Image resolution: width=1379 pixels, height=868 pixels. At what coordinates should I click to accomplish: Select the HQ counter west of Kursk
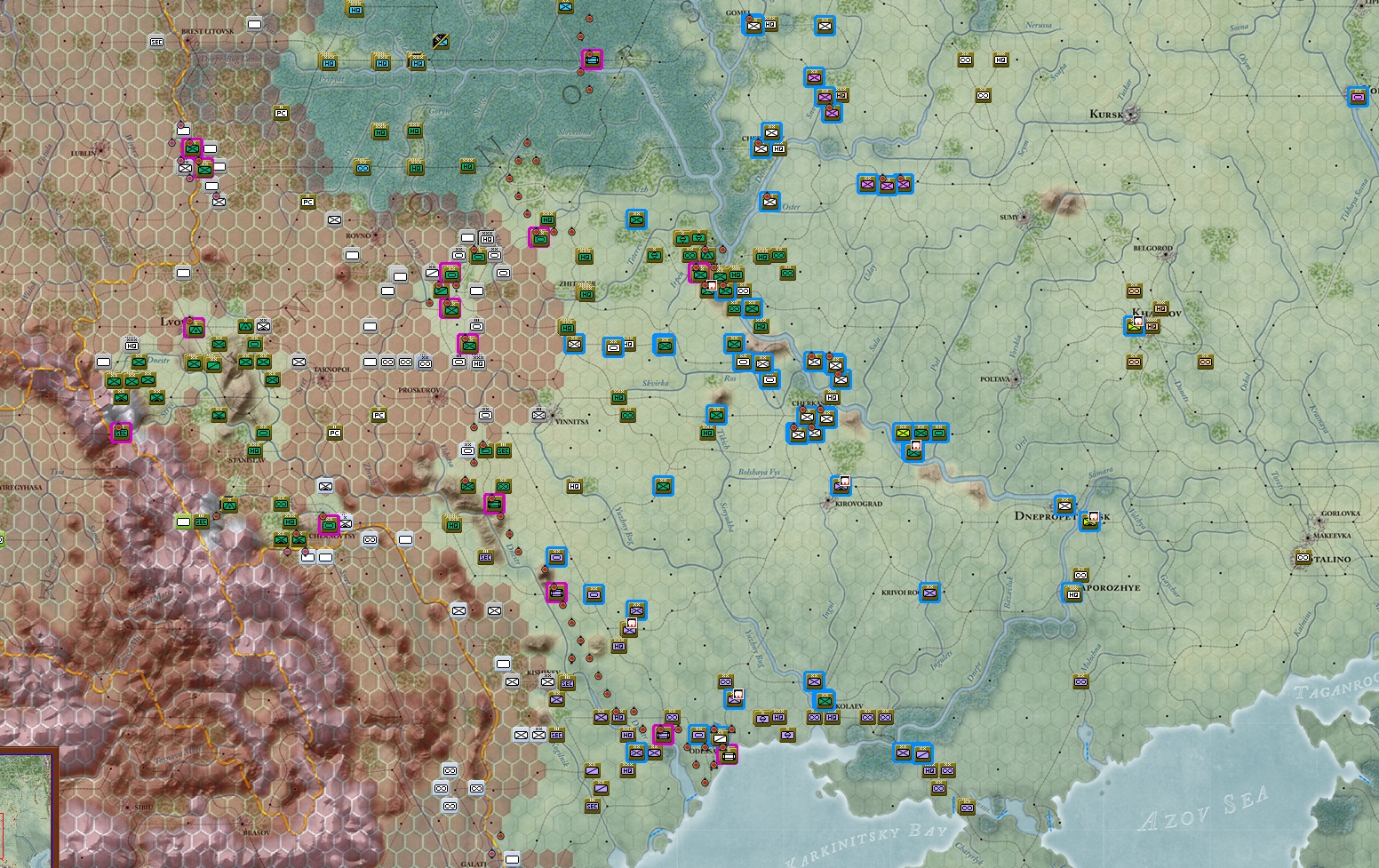click(x=1000, y=60)
